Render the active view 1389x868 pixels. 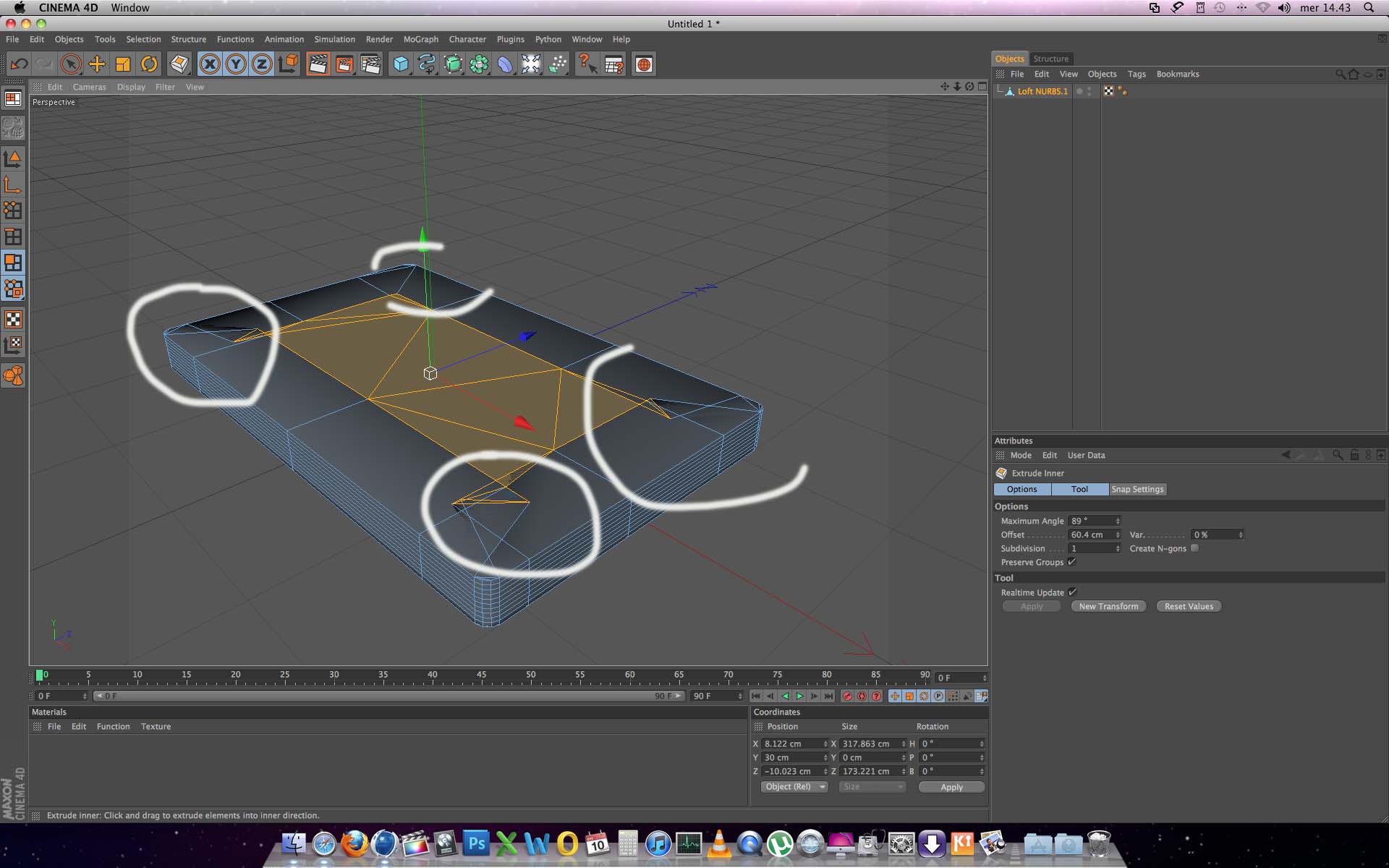tap(318, 64)
